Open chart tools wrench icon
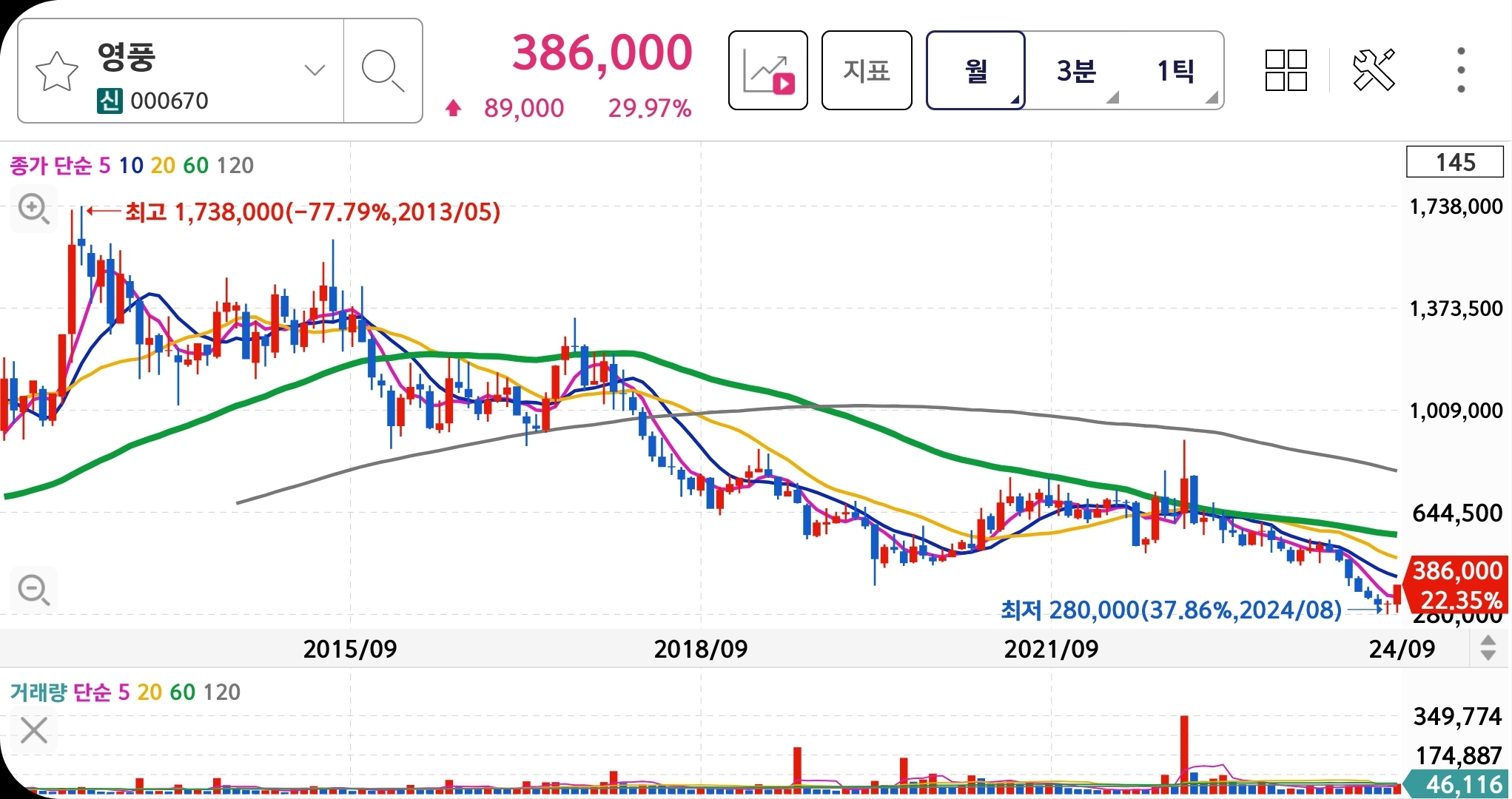Screen dimensions: 1512x799 coord(1374,70)
